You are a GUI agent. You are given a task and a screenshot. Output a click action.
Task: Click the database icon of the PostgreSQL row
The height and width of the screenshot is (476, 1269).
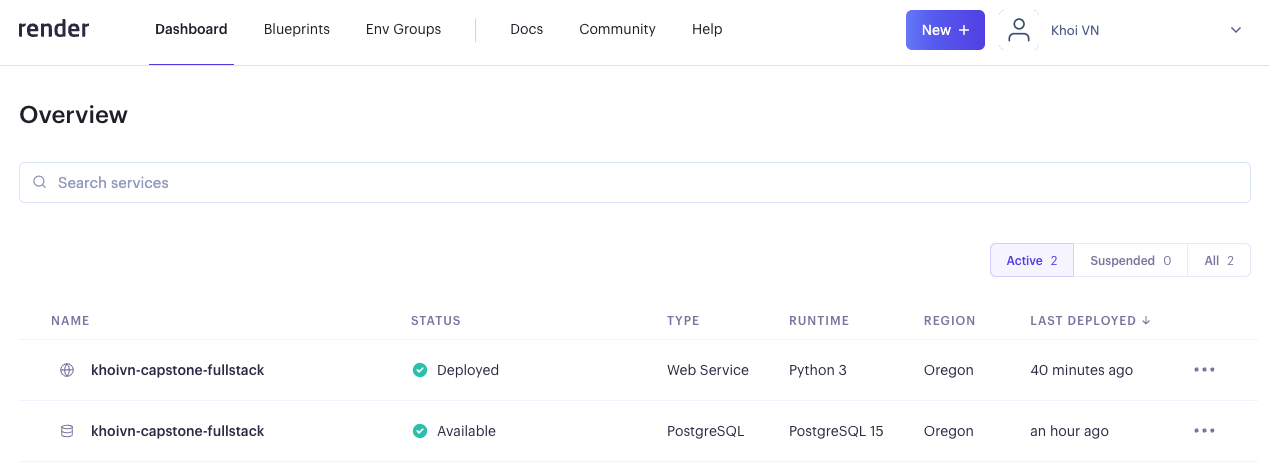[67, 431]
